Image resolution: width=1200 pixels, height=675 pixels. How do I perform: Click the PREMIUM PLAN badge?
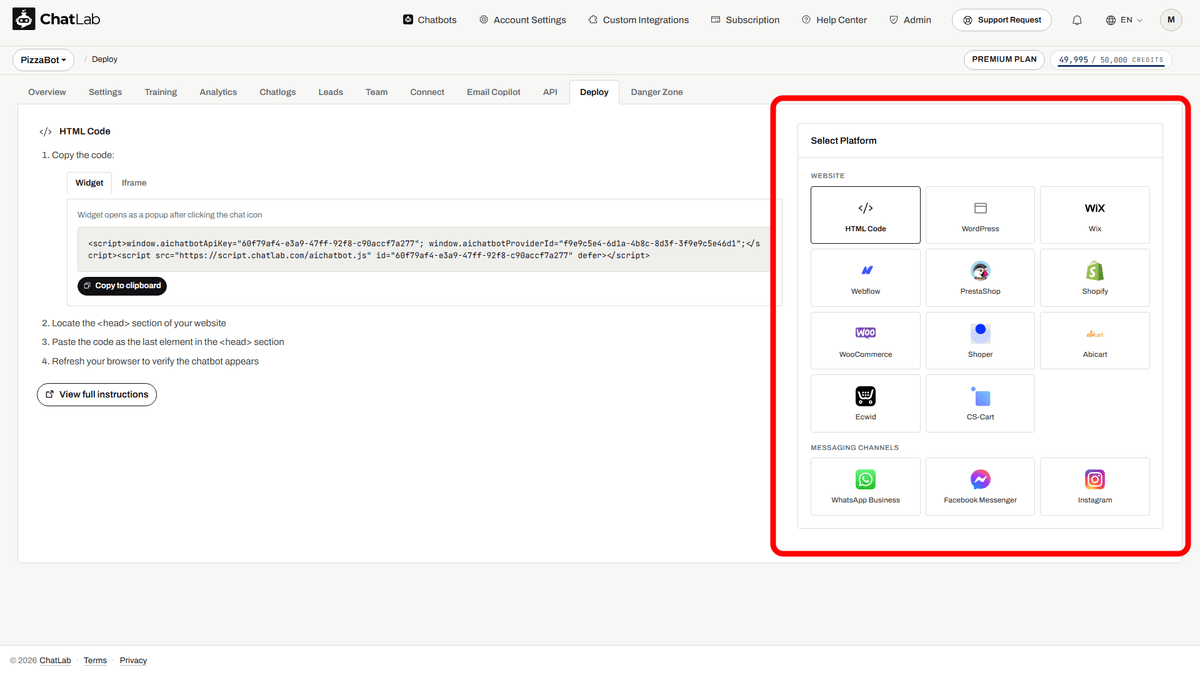click(1005, 60)
